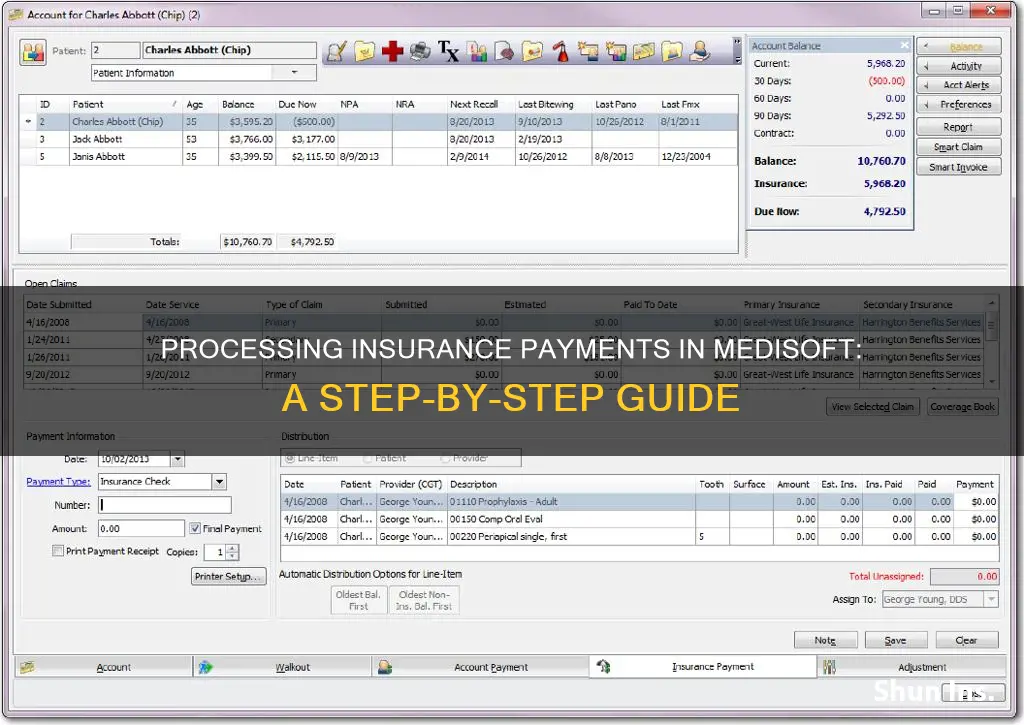The width and height of the screenshot is (1024, 725).
Task: Open the payment Date picker dropdown
Action: (x=178, y=459)
